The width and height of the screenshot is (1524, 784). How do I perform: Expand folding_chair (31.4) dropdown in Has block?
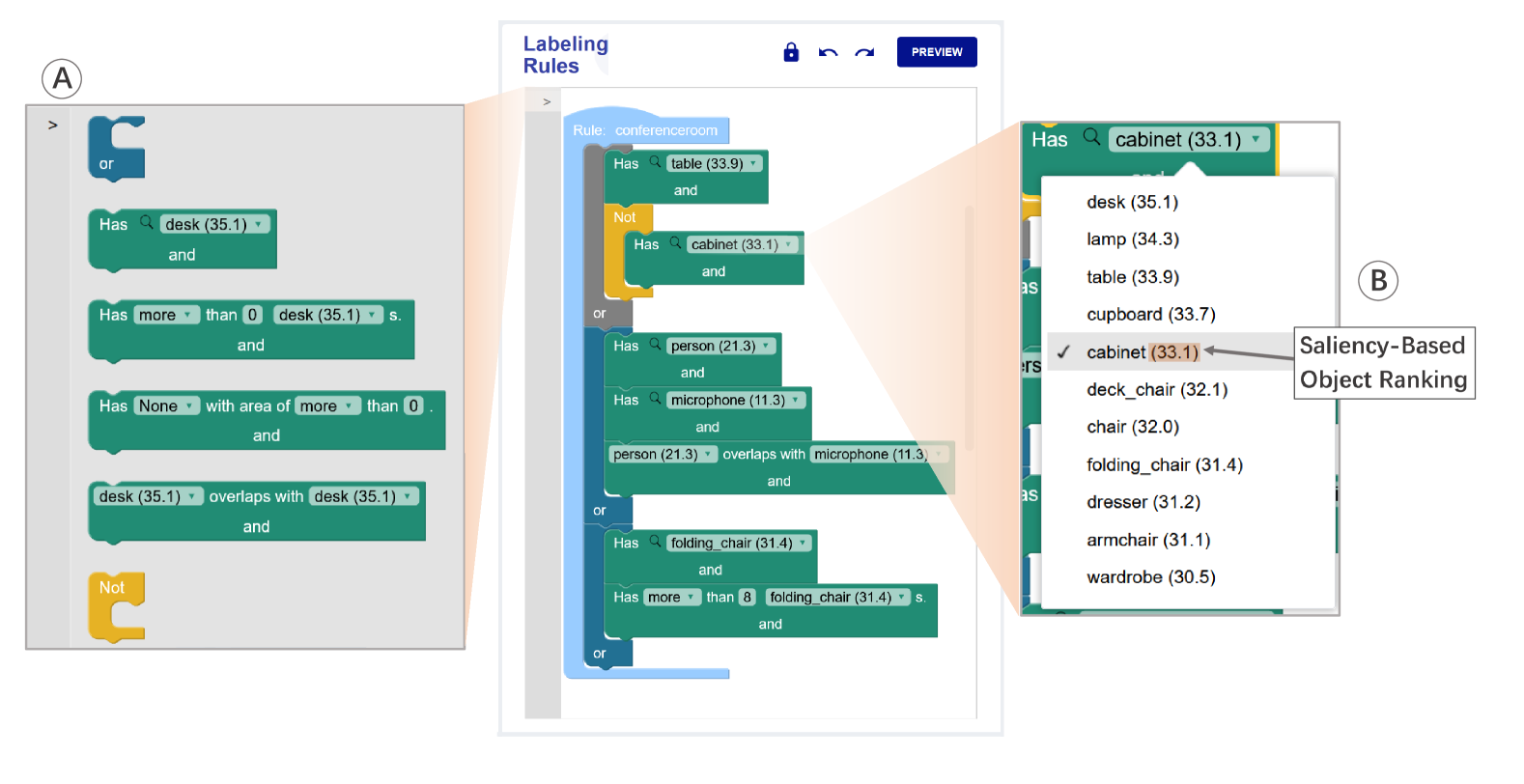pyautogui.click(x=740, y=543)
